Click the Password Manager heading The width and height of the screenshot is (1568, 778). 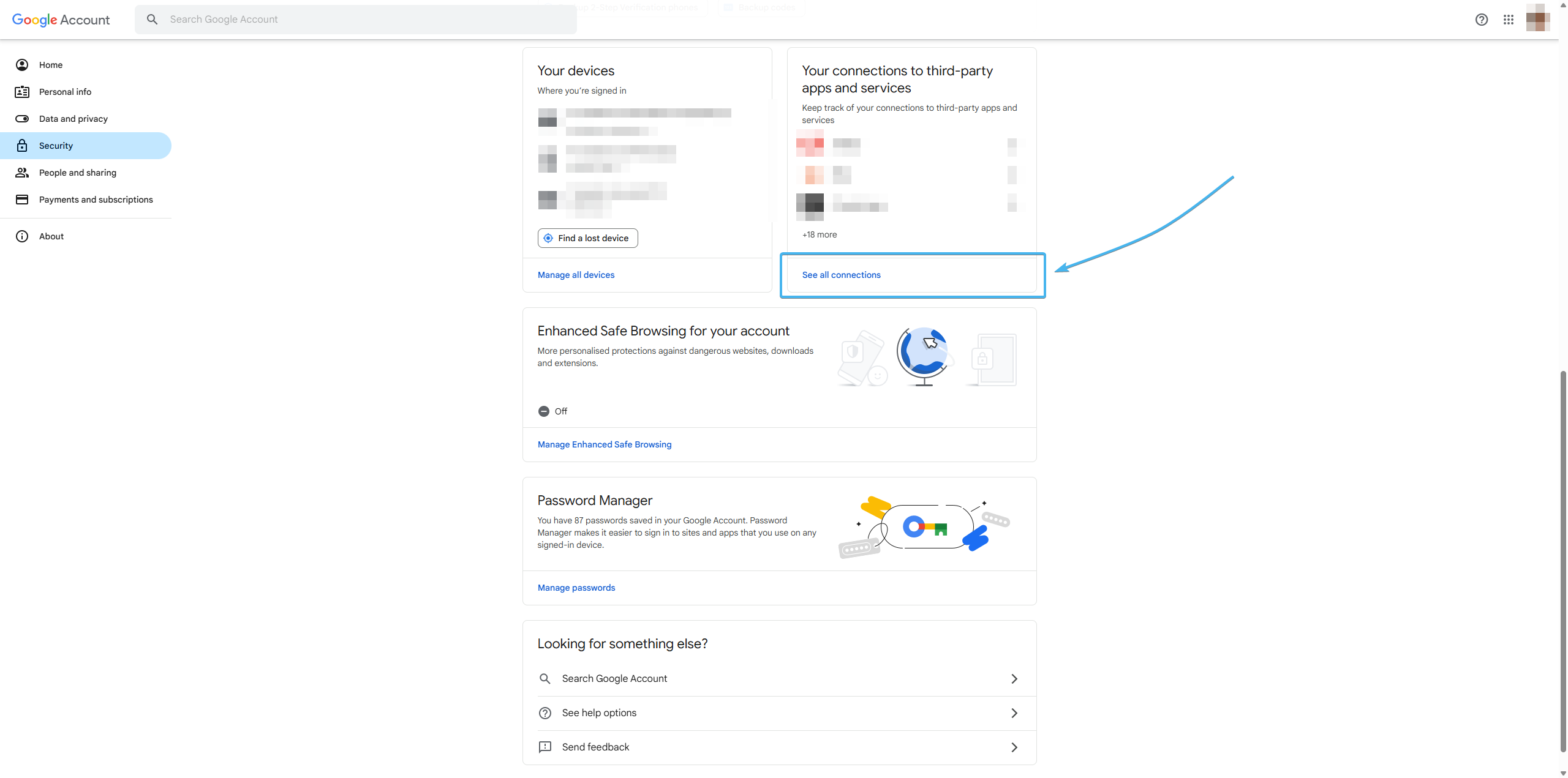pos(595,501)
